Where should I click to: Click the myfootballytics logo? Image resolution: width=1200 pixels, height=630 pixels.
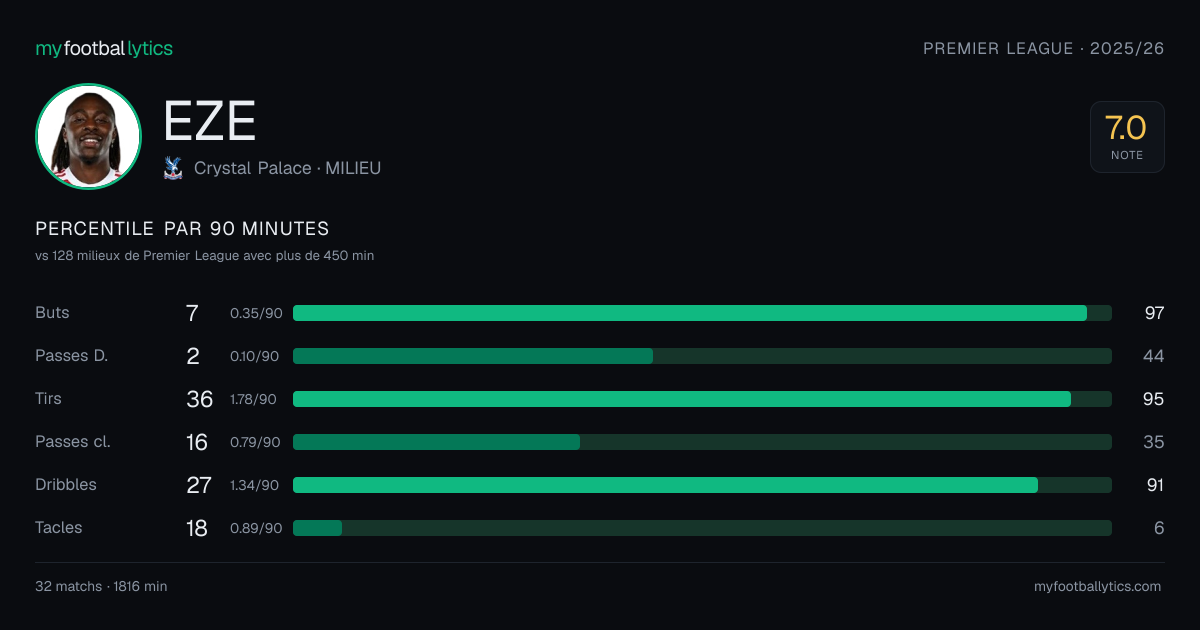(104, 48)
